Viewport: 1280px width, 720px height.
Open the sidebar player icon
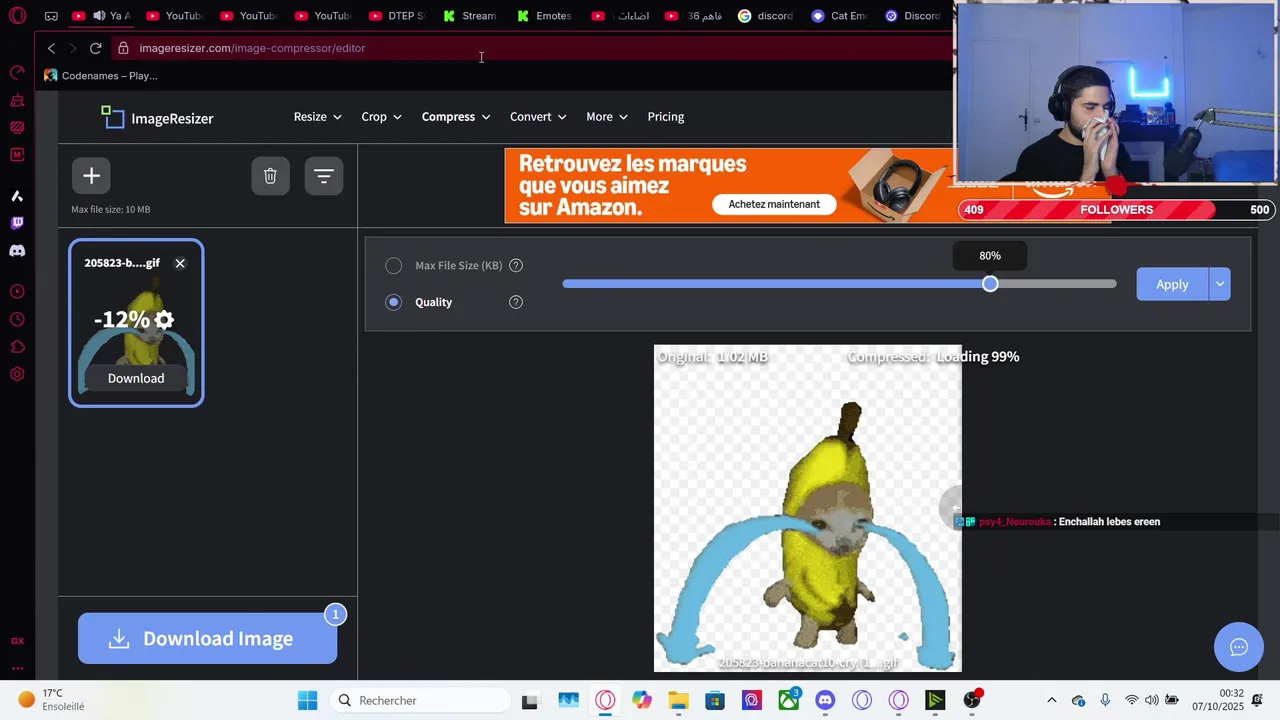17,292
